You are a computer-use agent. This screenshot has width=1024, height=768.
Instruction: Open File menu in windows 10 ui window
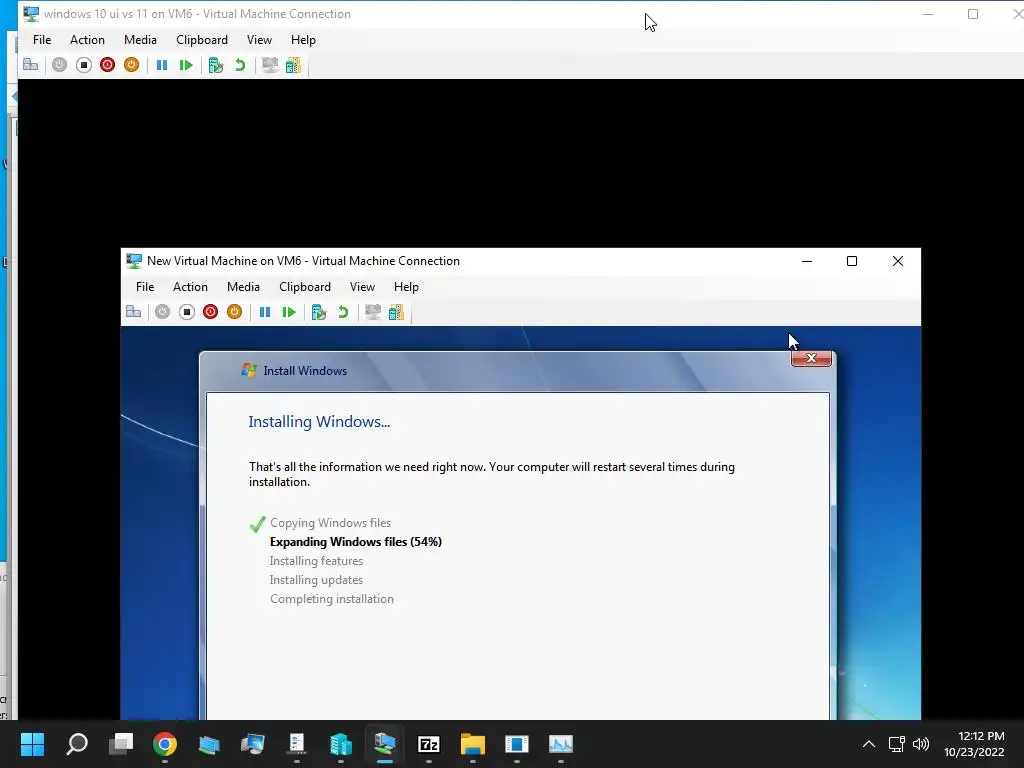(42, 40)
